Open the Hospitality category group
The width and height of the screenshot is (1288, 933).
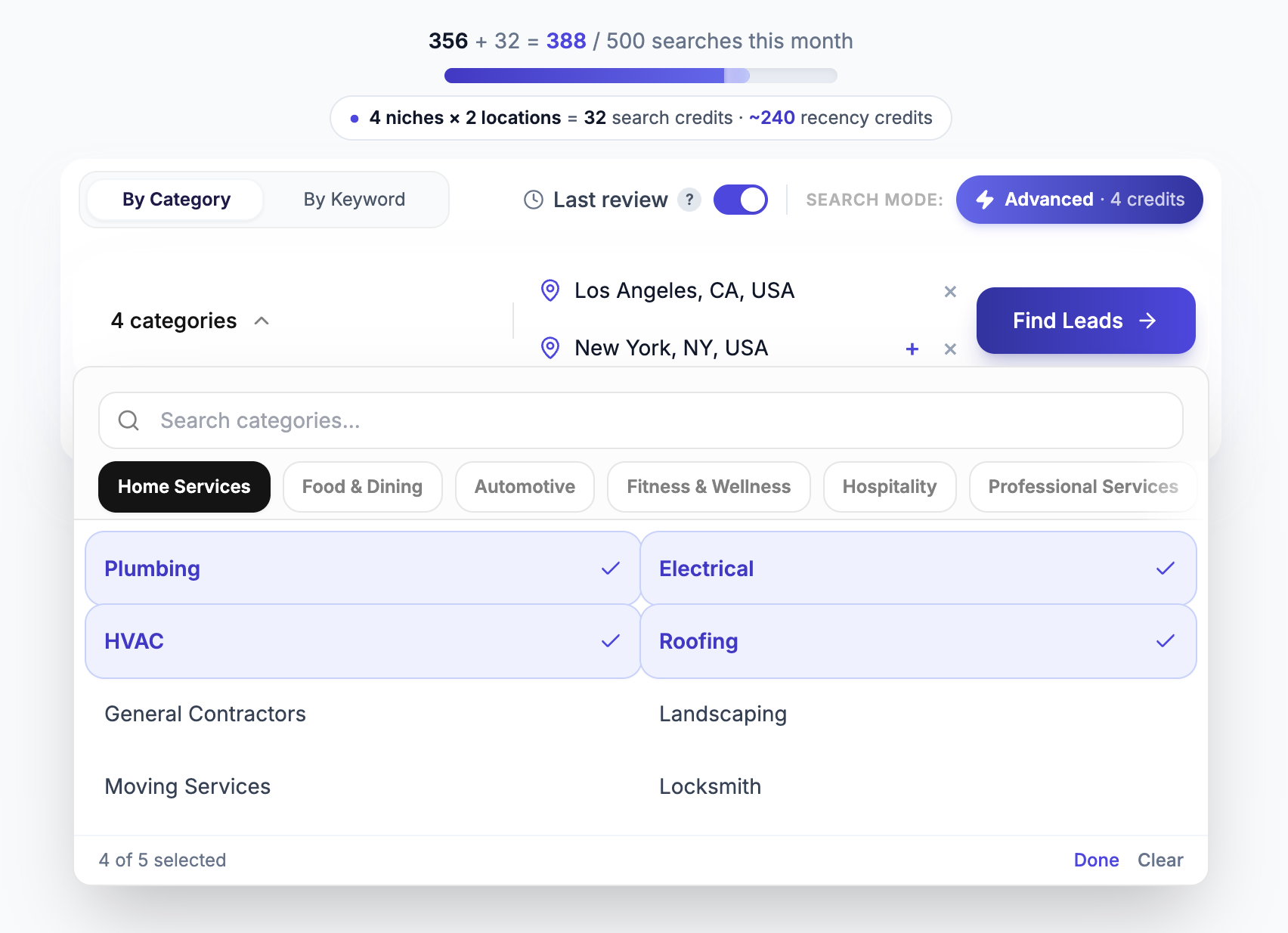pyautogui.click(x=890, y=487)
